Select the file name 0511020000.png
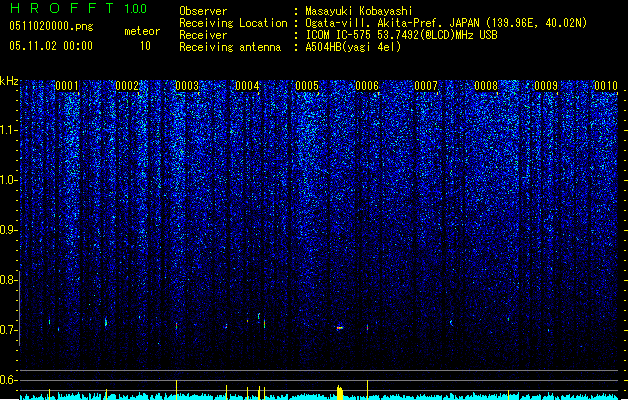The width and height of the screenshot is (629, 400). click(51, 26)
